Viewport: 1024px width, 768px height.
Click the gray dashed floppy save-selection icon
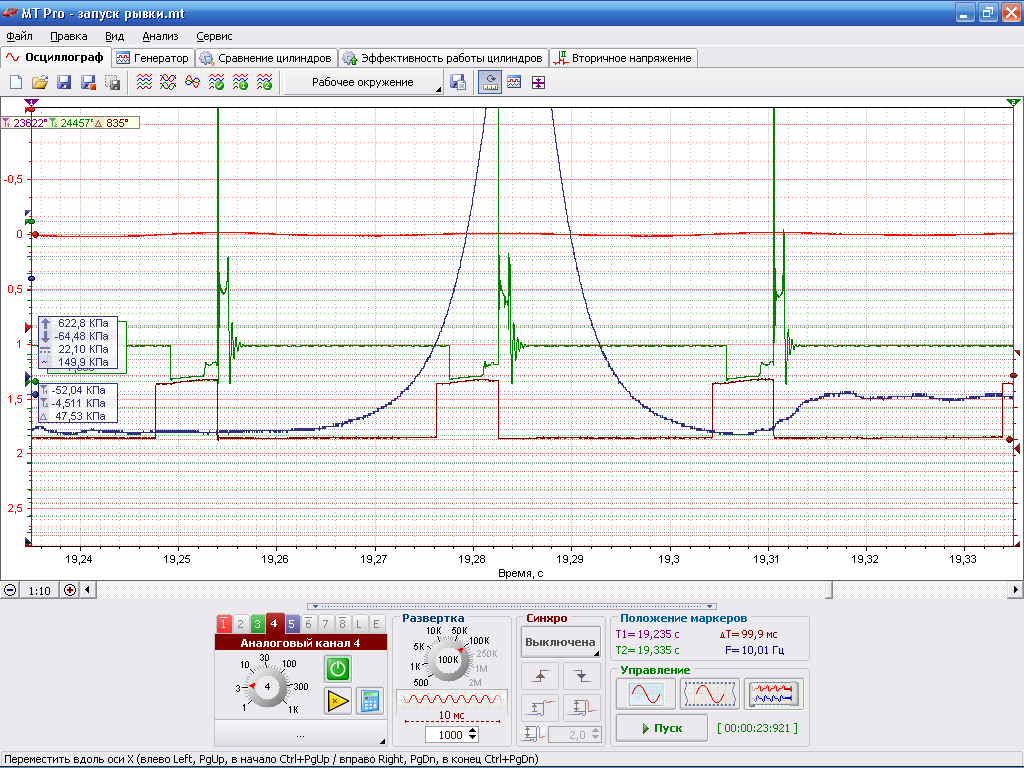(112, 82)
